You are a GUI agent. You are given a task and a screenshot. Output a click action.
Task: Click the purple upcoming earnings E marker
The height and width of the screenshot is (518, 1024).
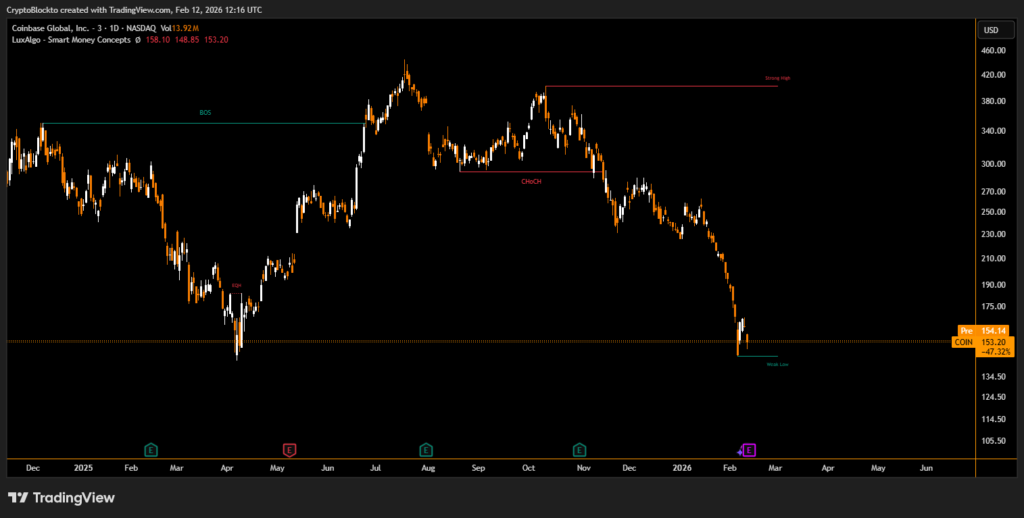[749, 450]
